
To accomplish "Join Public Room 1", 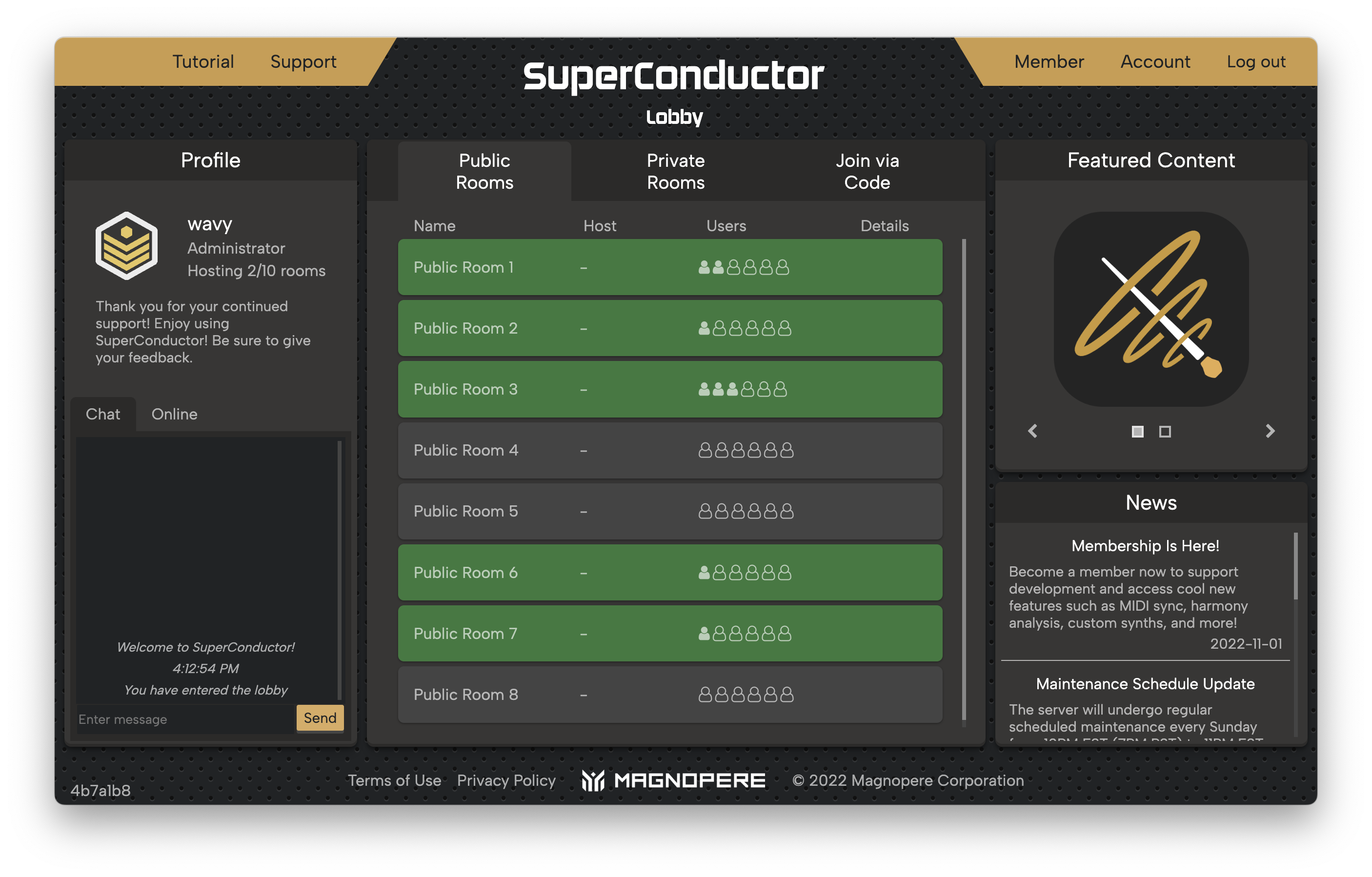I will (x=670, y=267).
